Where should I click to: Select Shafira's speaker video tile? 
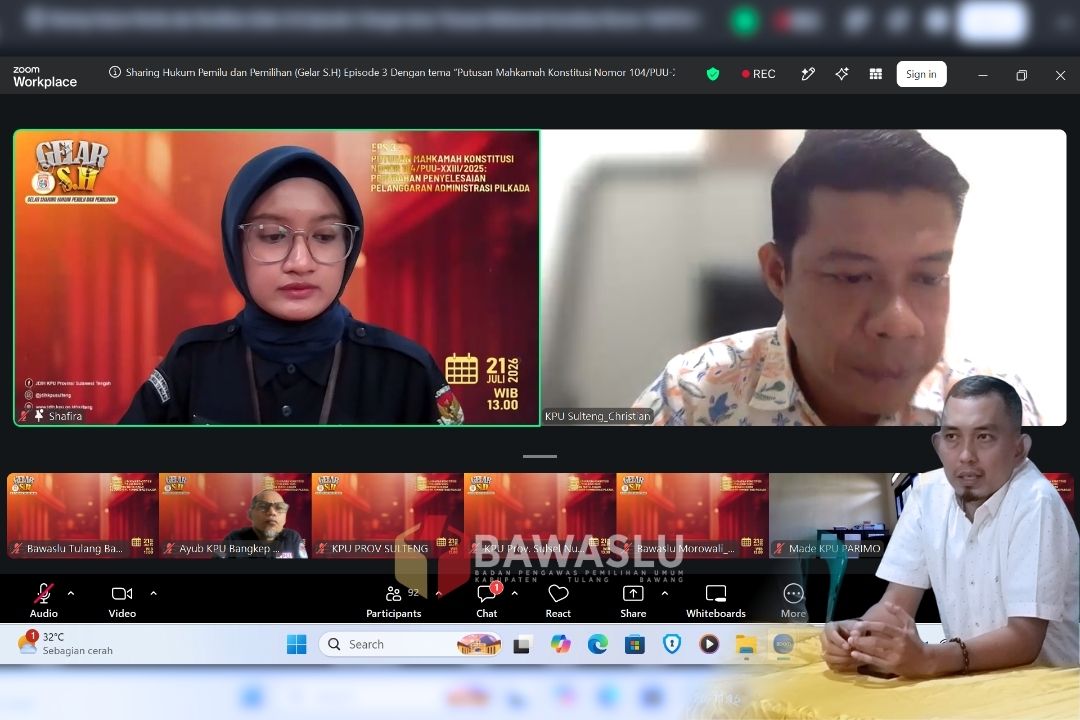click(277, 278)
